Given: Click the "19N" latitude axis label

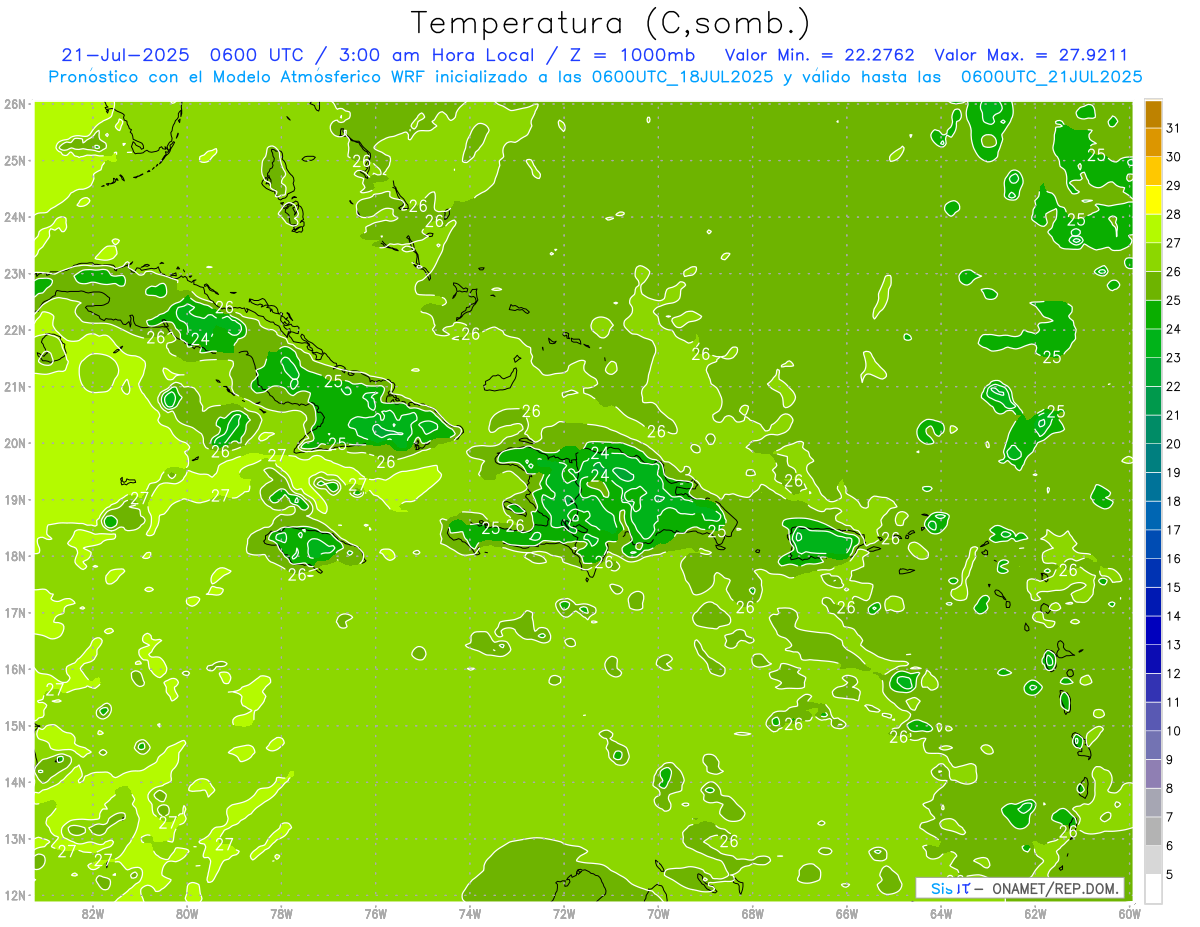Looking at the screenshot, I should point(15,499).
